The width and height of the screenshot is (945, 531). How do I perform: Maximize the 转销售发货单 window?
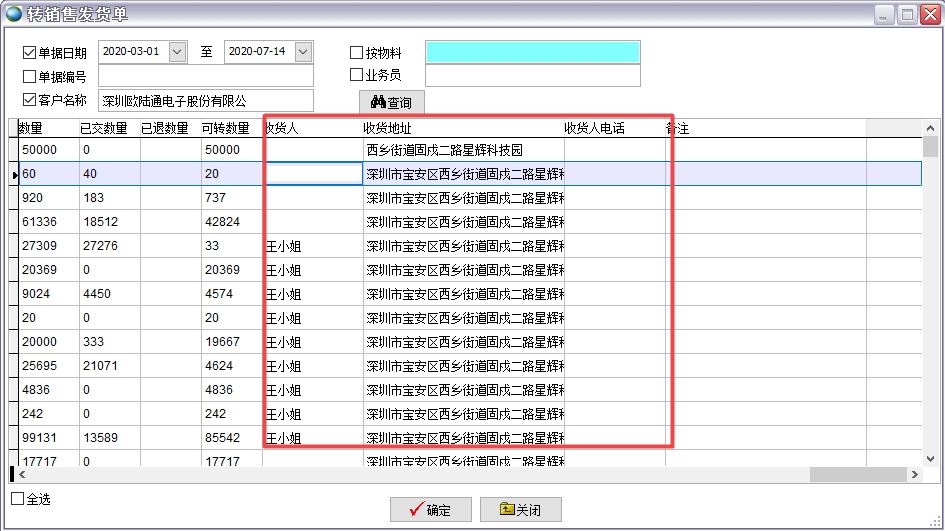click(907, 14)
